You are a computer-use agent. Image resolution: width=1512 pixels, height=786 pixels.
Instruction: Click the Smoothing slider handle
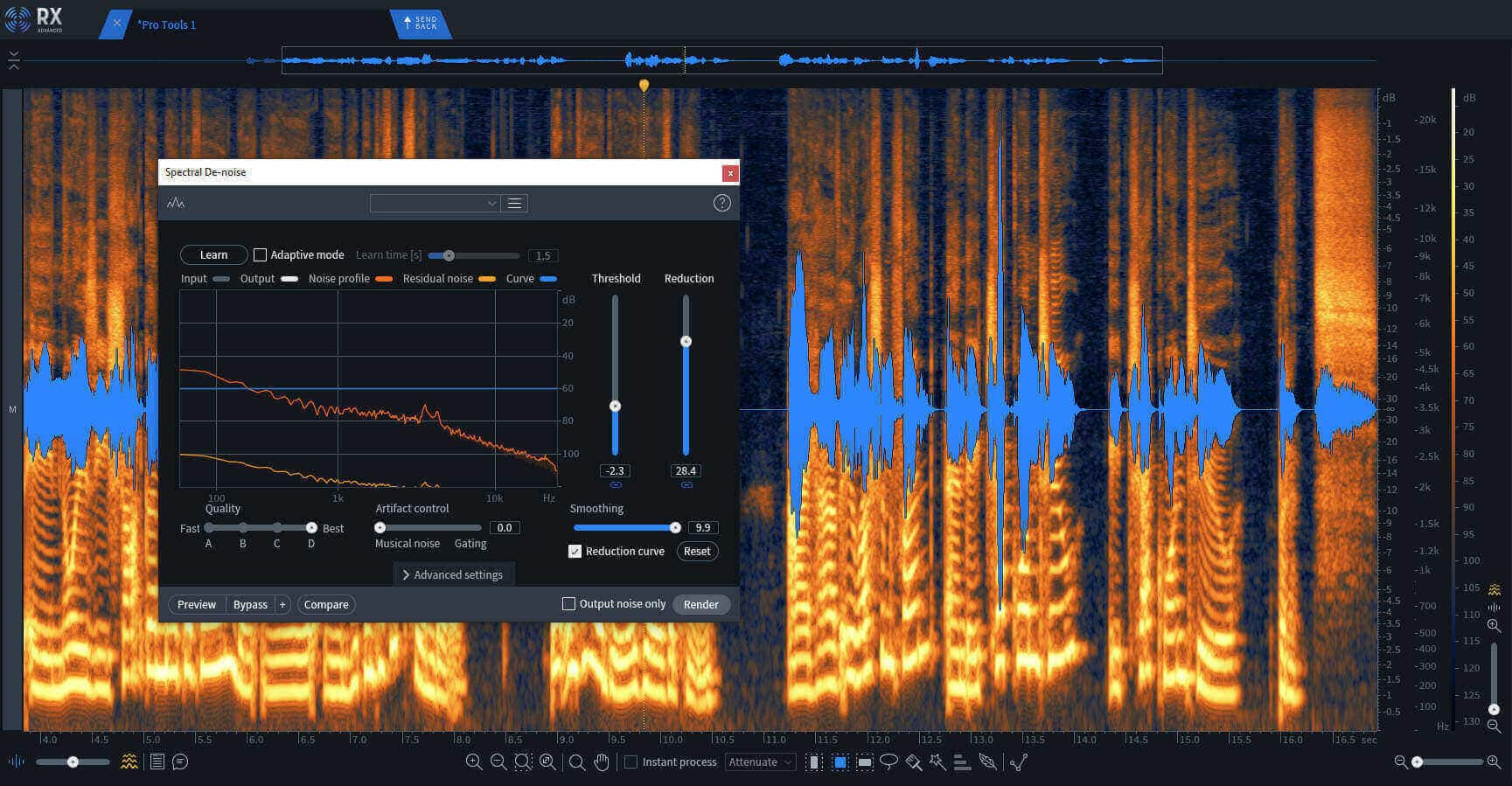[x=675, y=527]
